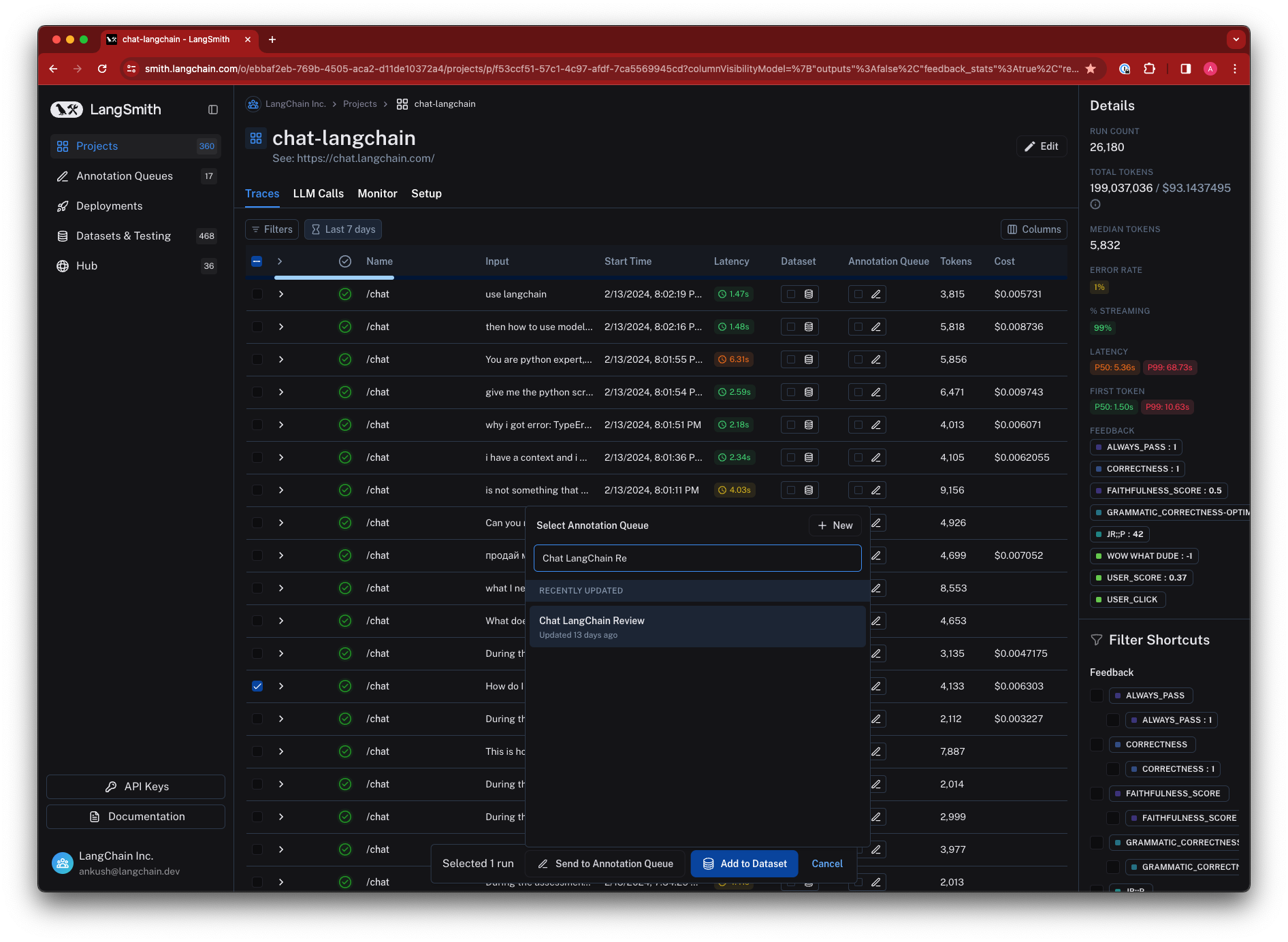1288x942 pixels.
Task: Annotate 'use langchain' run pencil icon
Action: 876,294
